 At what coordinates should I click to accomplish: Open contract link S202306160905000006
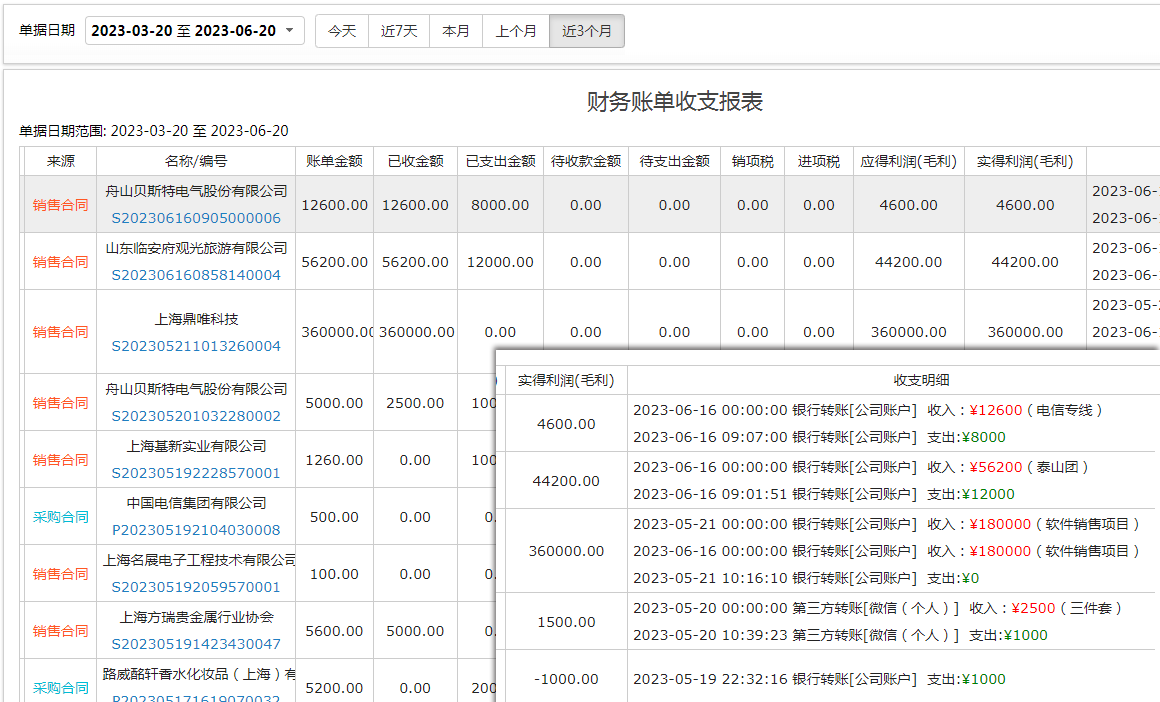pos(196,218)
